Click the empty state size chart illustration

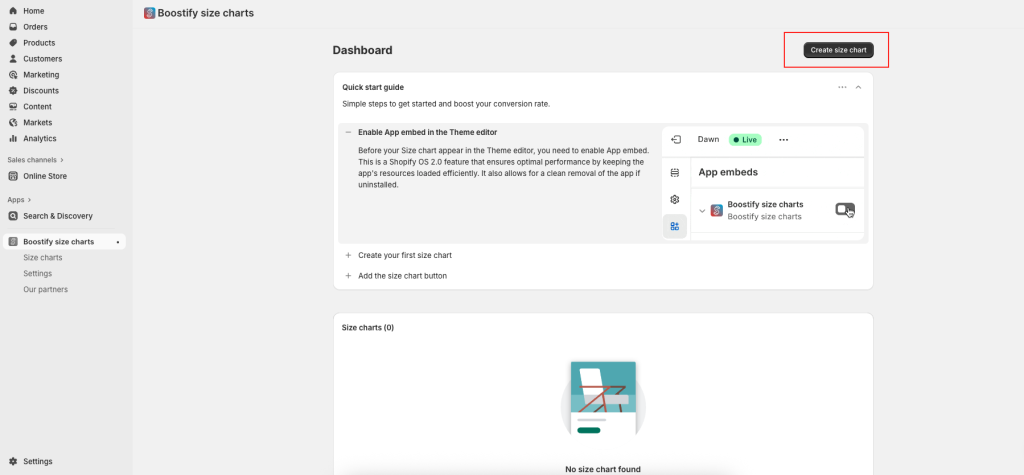pos(603,400)
